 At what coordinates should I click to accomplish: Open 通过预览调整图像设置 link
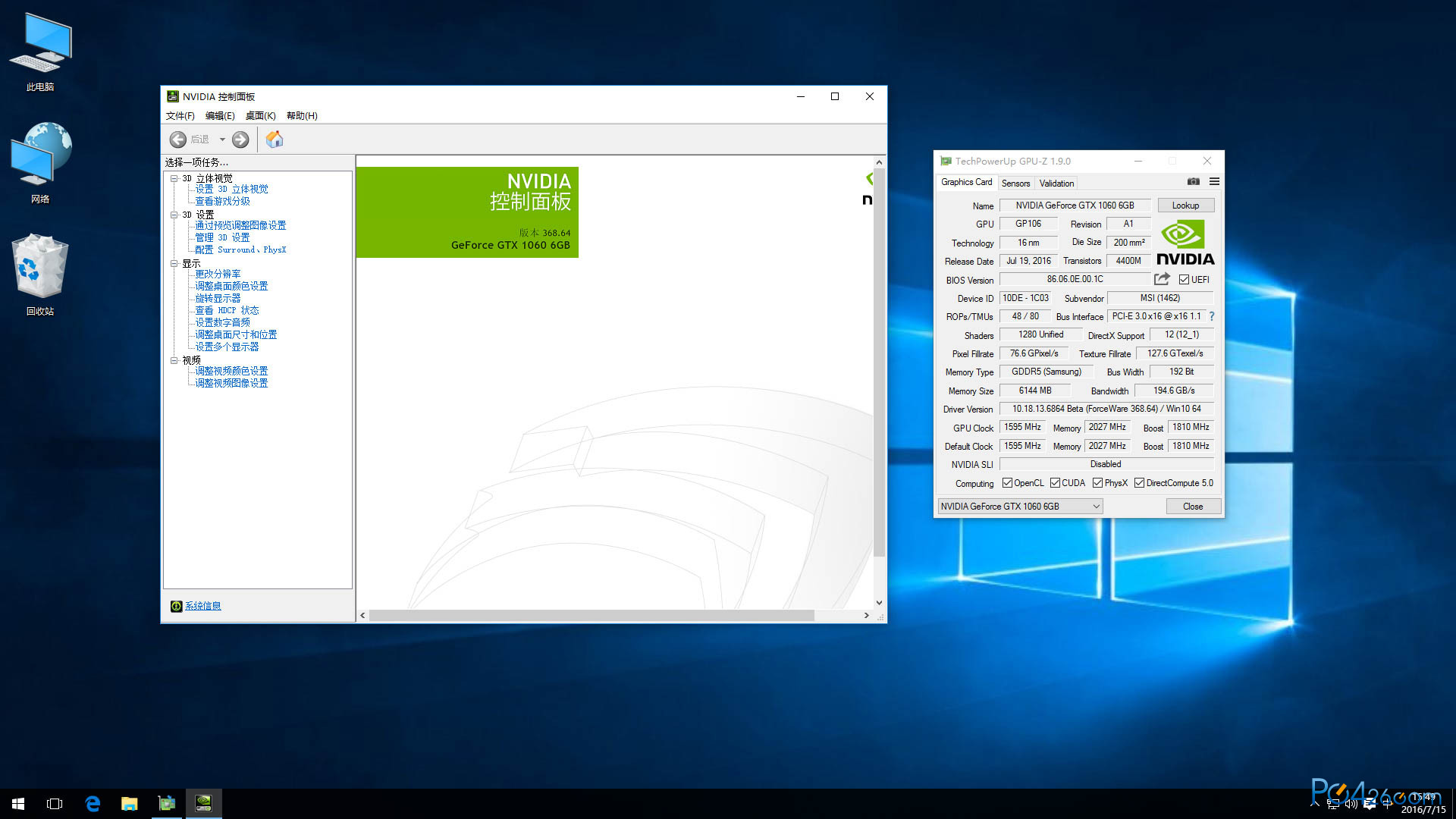click(x=240, y=225)
